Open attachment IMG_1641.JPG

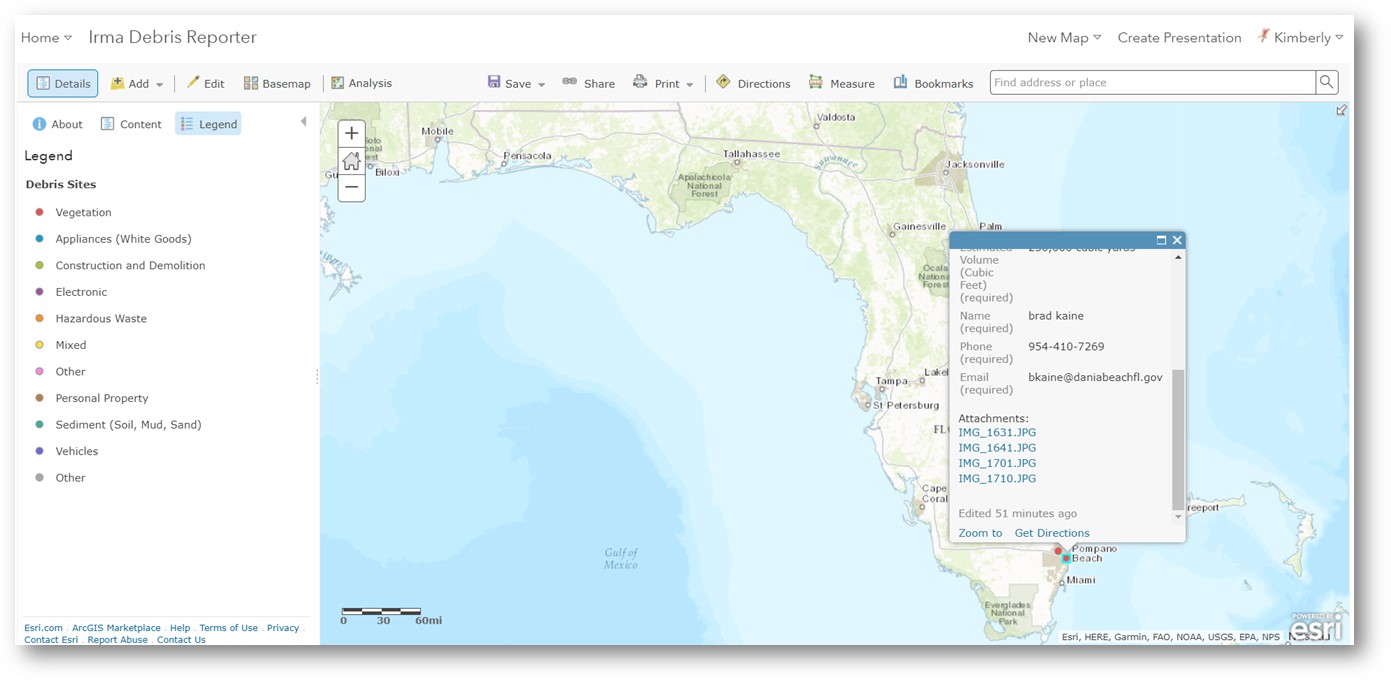point(997,448)
